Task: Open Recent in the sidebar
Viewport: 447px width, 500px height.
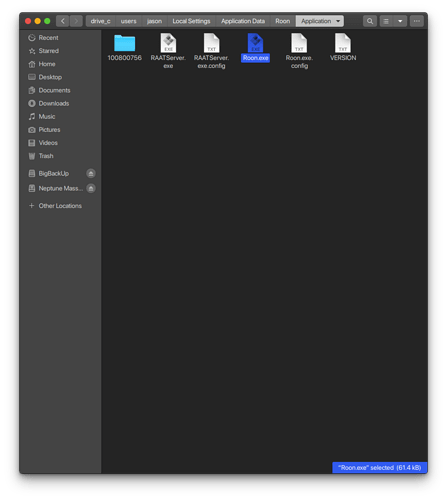Action: pos(60,38)
